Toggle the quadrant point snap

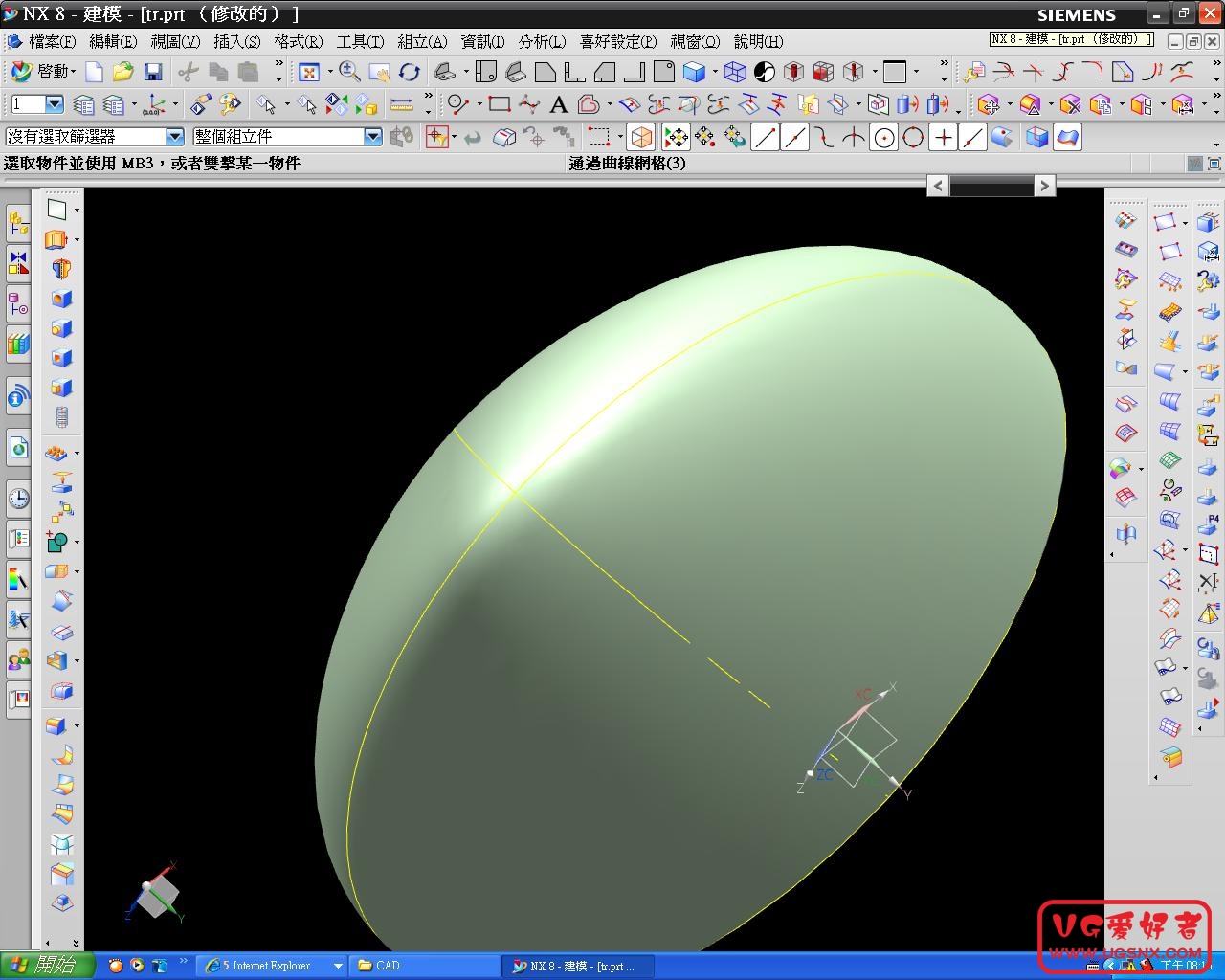(x=913, y=138)
